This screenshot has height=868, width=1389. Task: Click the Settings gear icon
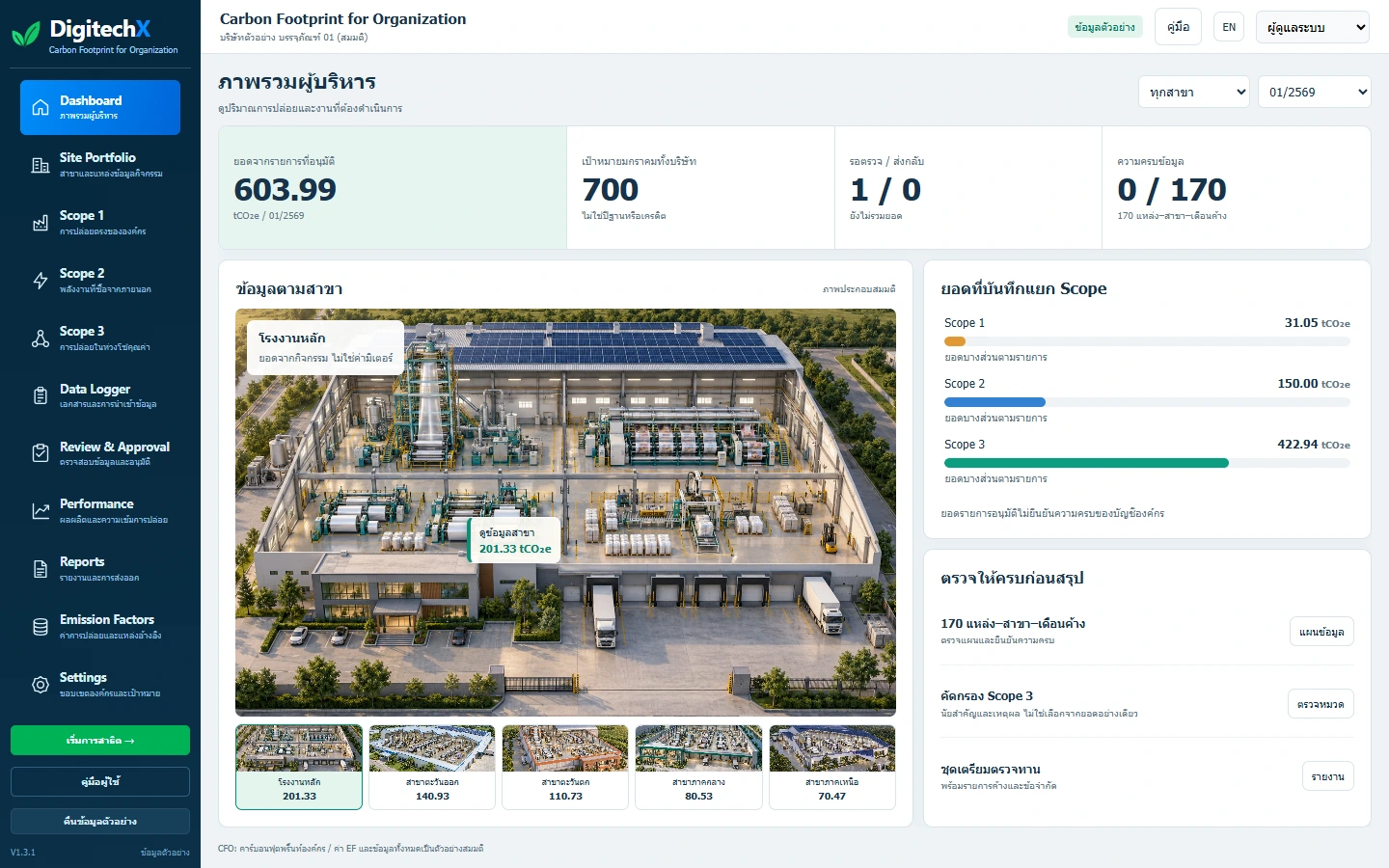click(x=41, y=685)
